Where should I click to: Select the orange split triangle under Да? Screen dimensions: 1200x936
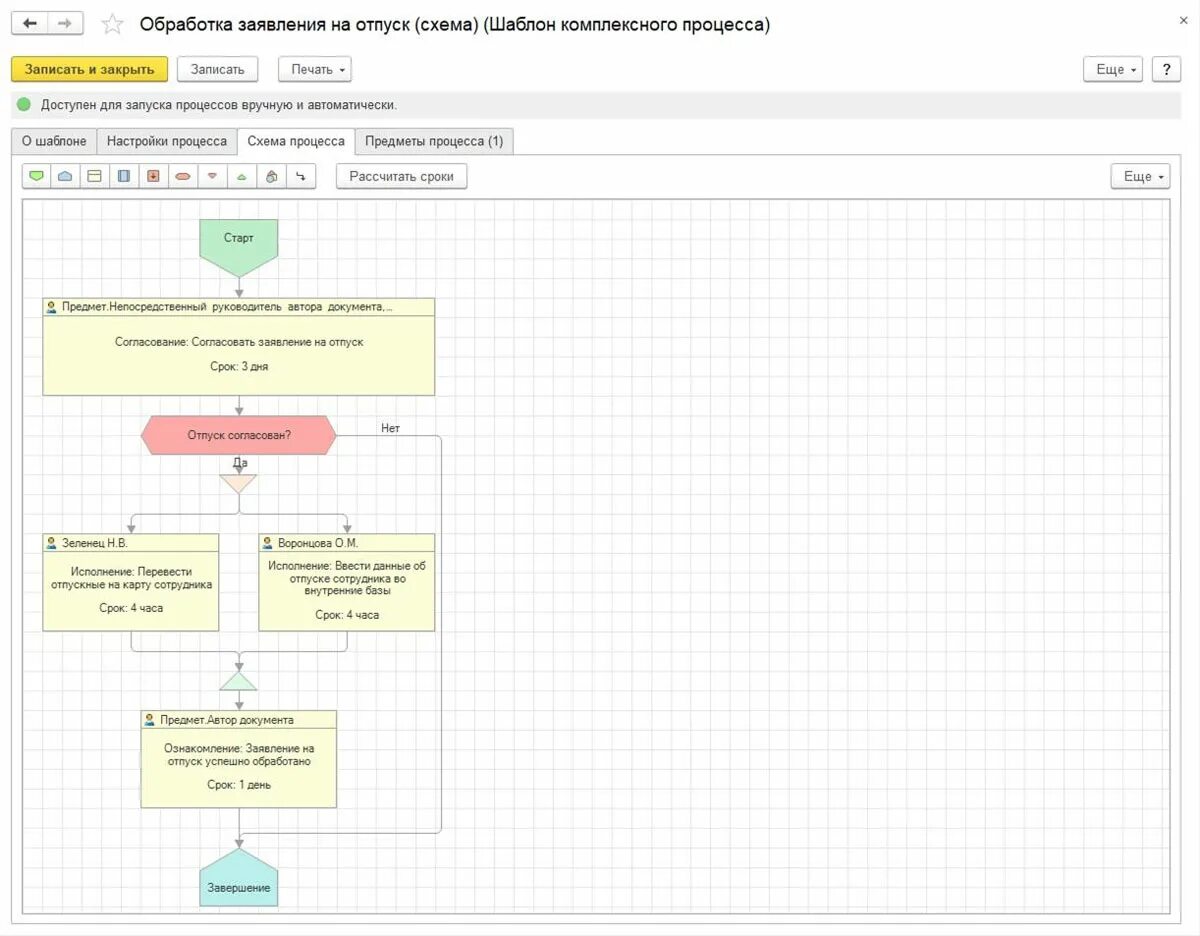pyautogui.click(x=238, y=483)
